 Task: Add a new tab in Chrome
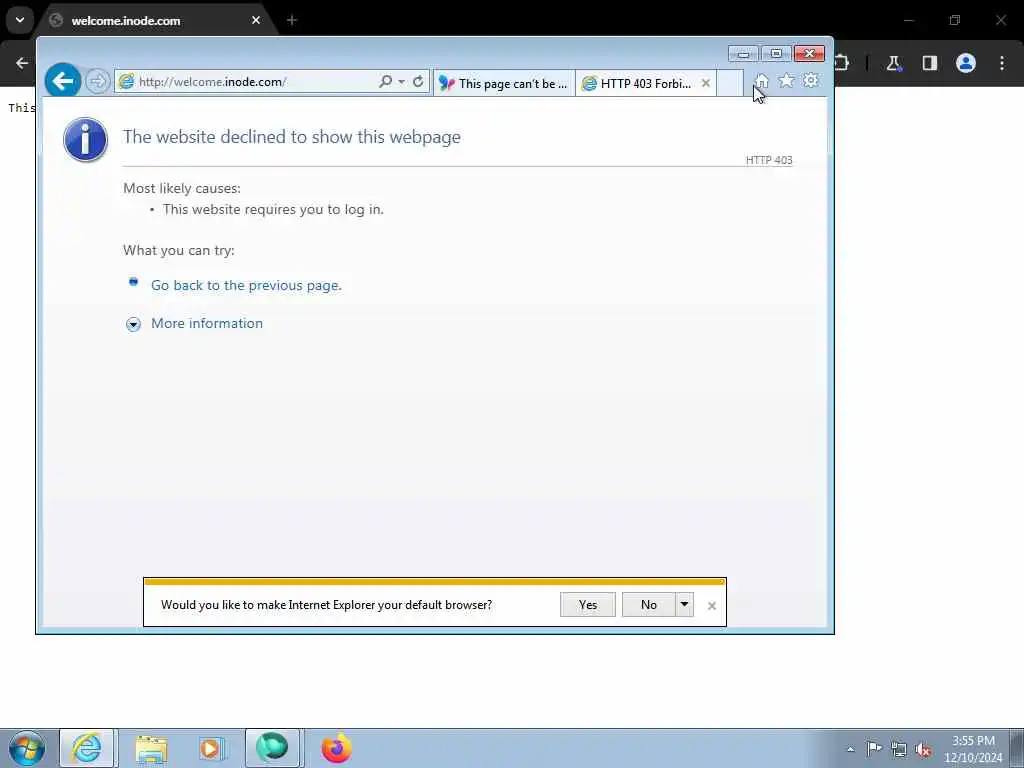tap(292, 20)
